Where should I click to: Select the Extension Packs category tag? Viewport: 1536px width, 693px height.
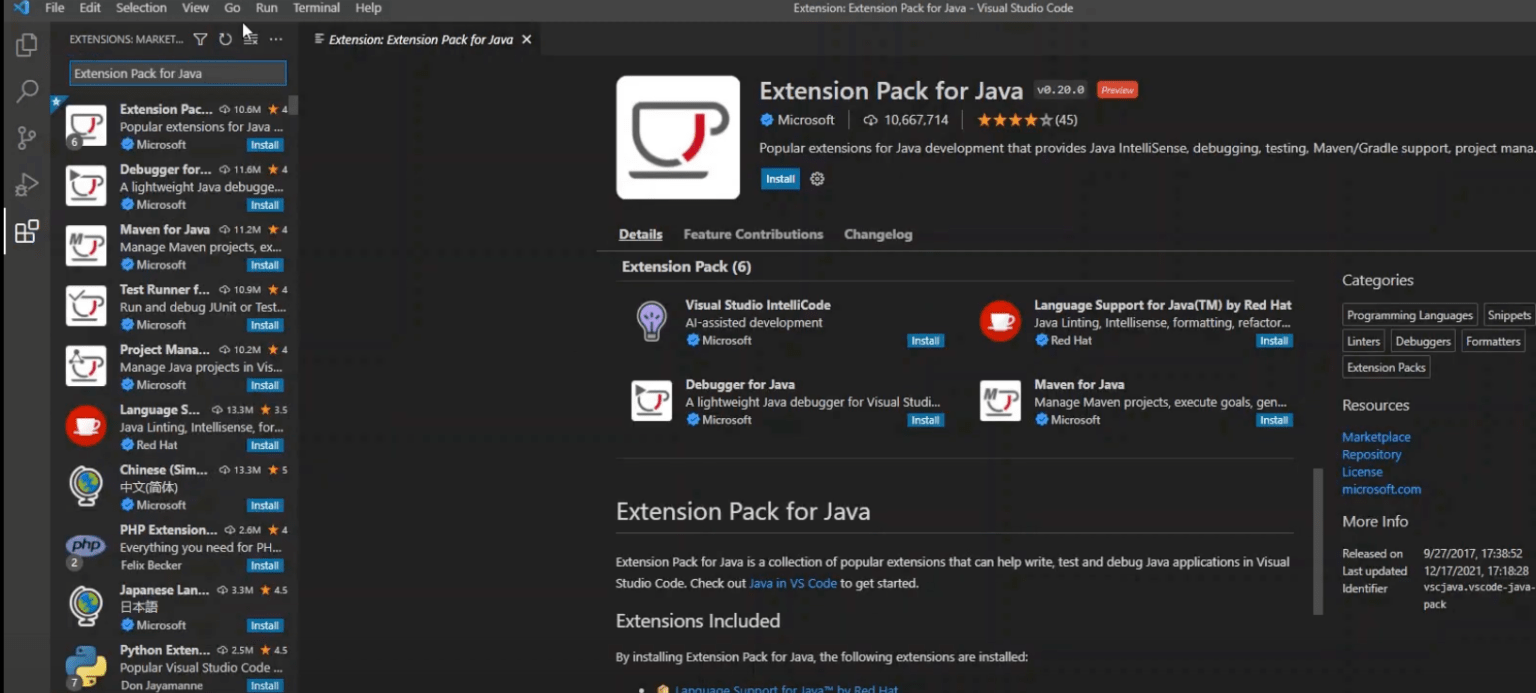(1386, 367)
